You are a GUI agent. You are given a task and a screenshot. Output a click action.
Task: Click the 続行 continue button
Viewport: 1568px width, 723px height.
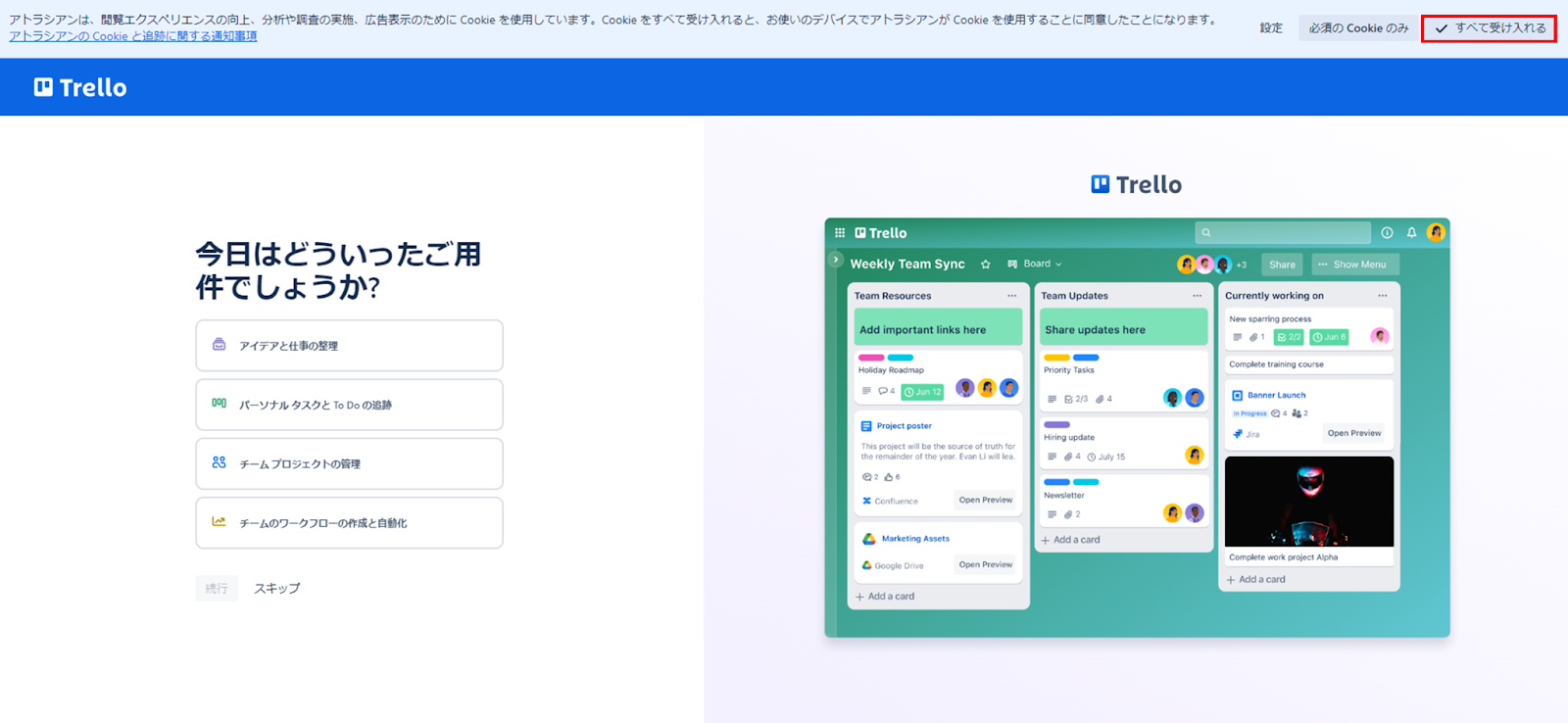click(217, 588)
